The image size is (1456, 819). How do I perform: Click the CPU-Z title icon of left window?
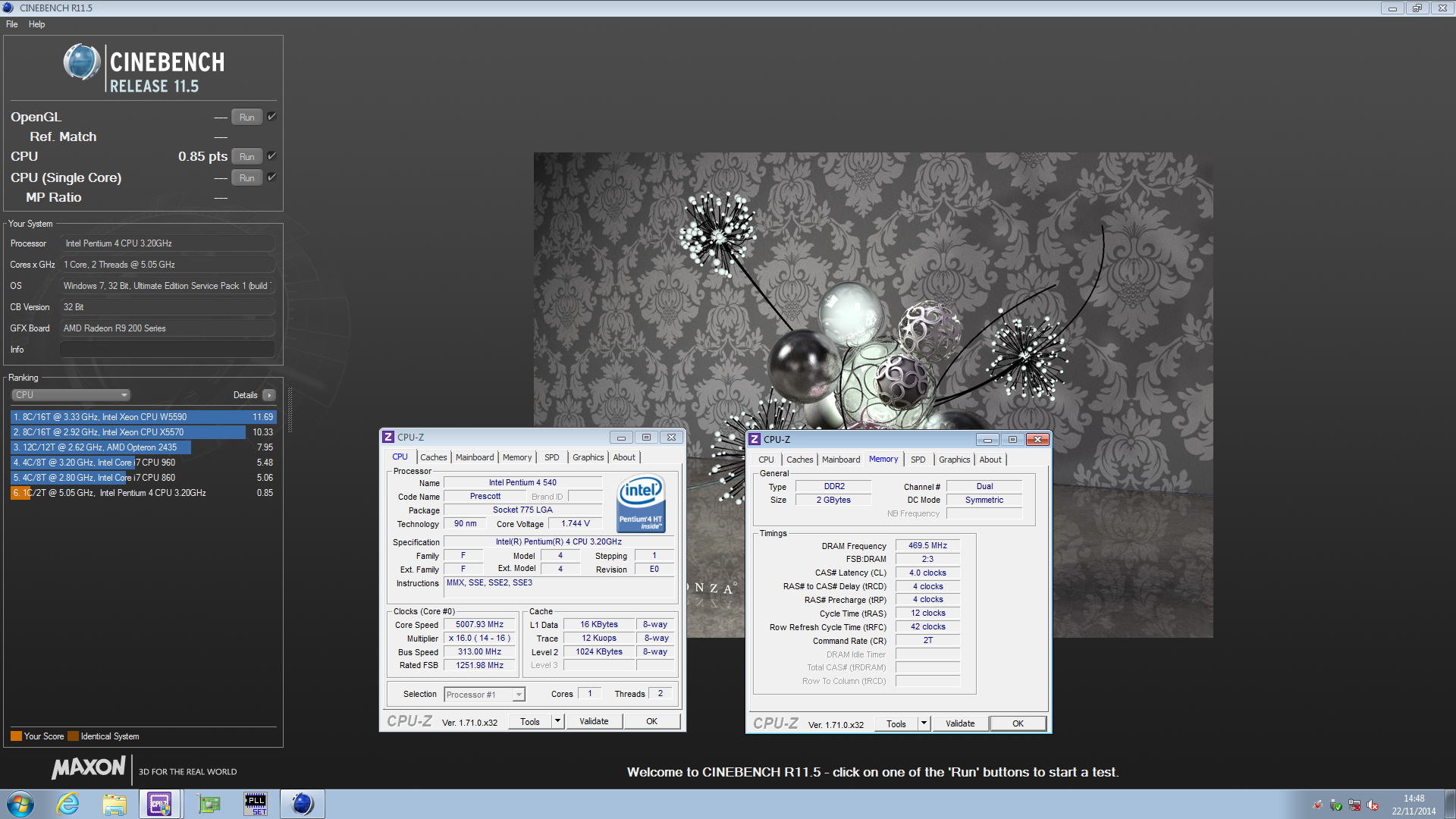[x=388, y=438]
